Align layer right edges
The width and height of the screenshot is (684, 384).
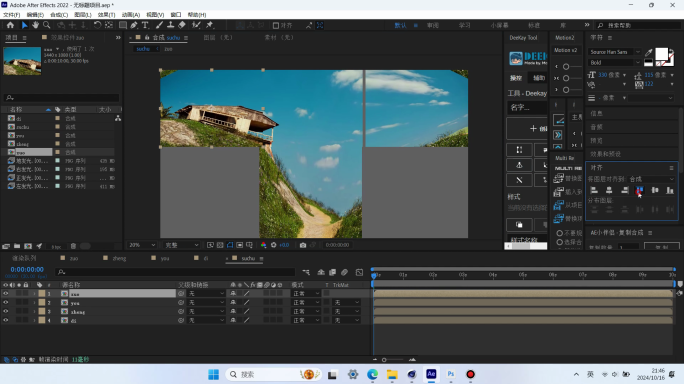point(625,190)
